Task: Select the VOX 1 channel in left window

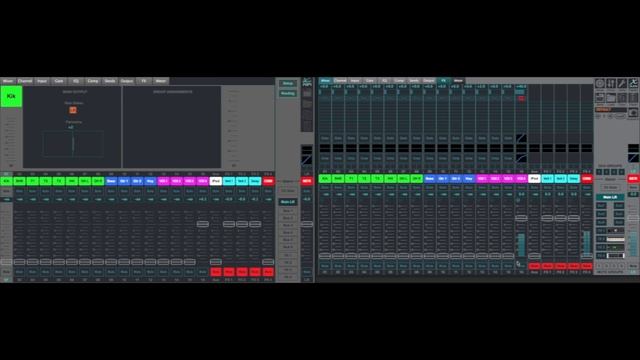Action: click(163, 181)
